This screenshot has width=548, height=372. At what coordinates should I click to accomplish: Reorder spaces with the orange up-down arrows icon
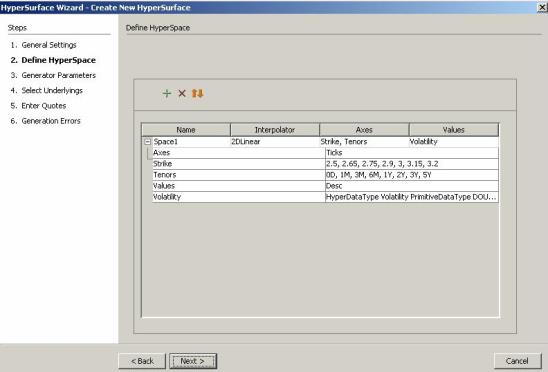(197, 93)
